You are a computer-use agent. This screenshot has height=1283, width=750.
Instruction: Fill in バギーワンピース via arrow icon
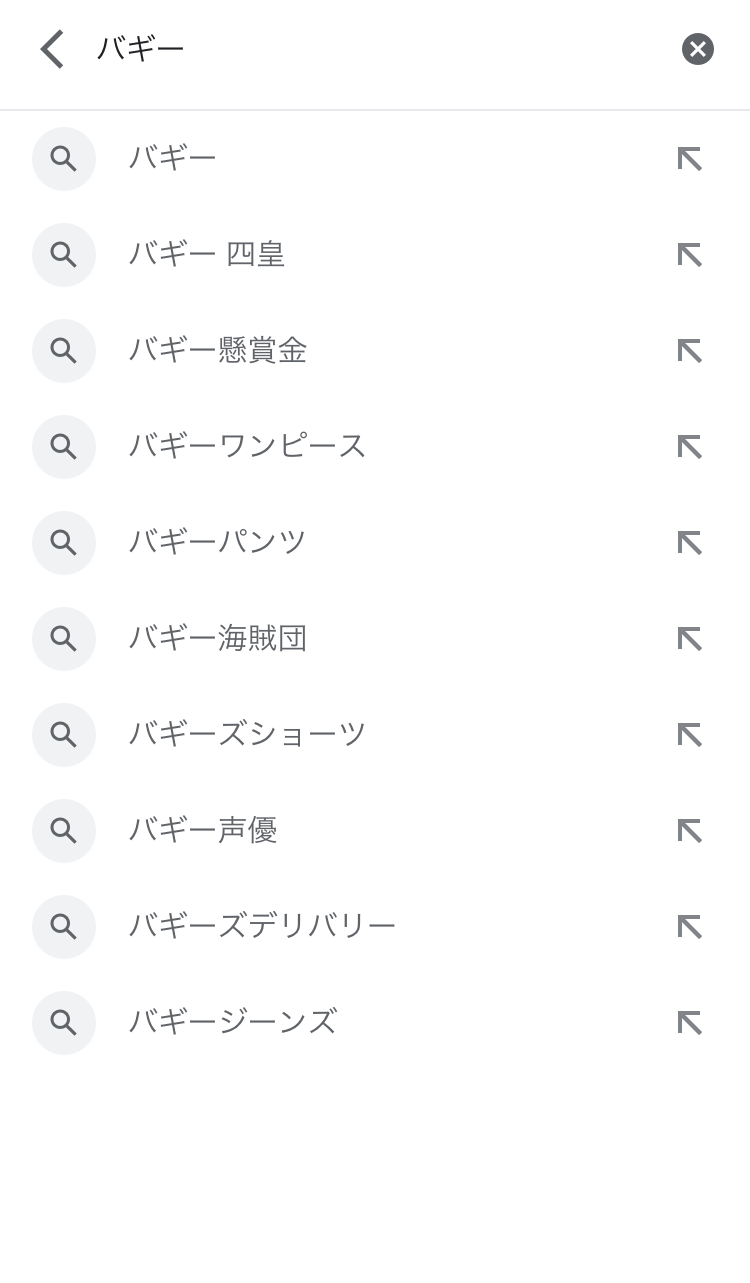tap(690, 447)
